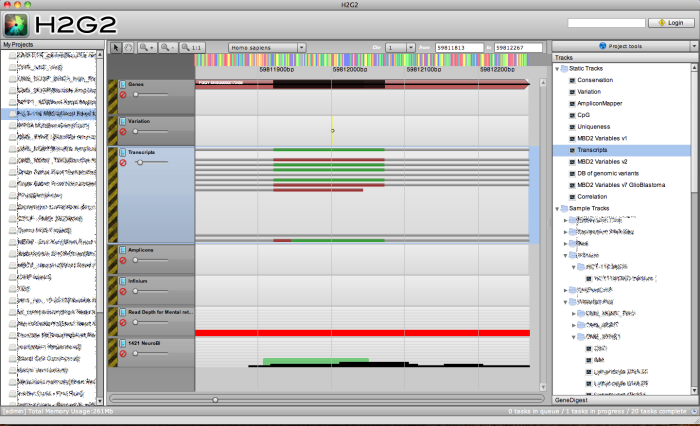The width and height of the screenshot is (700, 426).
Task: Select the hand pan tool
Action: coord(128,47)
